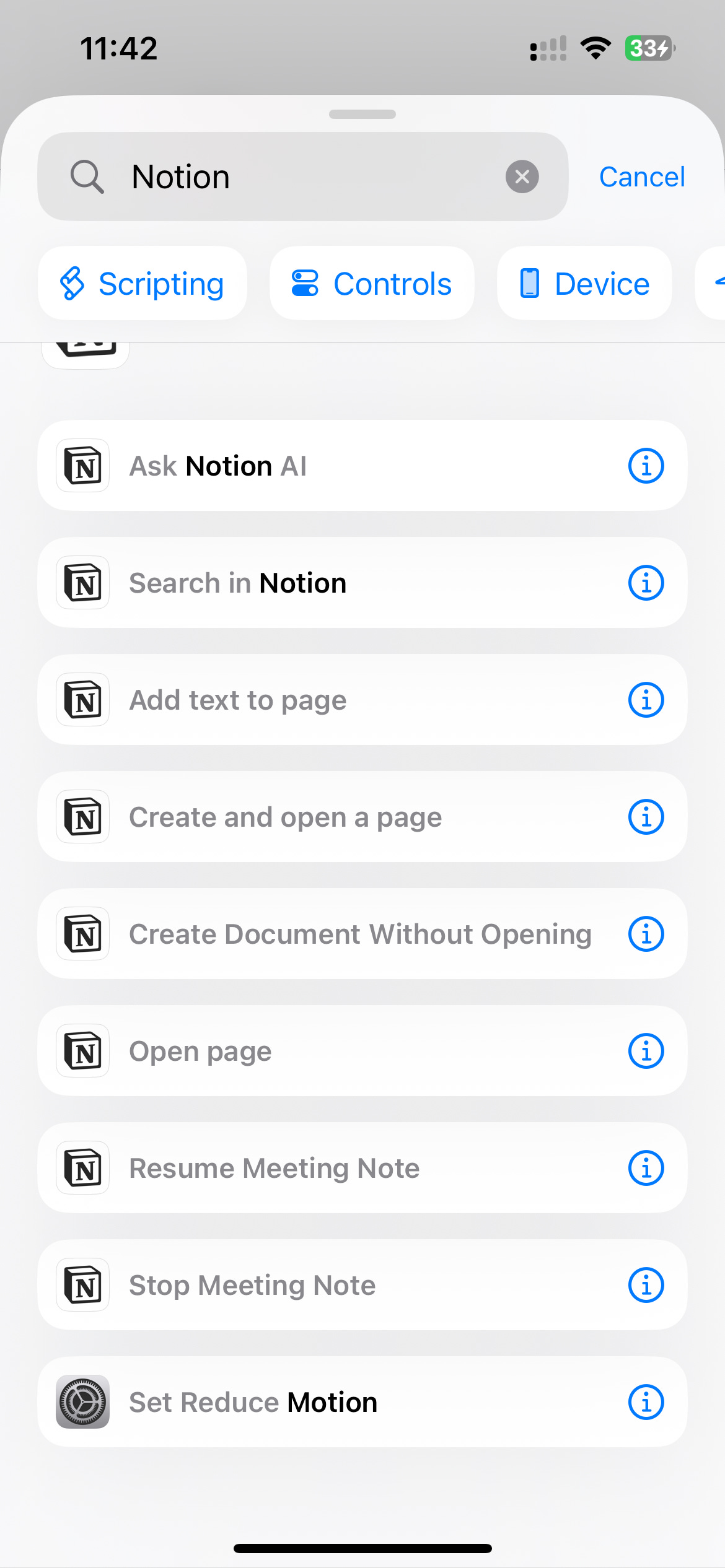Tap the sheet grabber handle

tap(362, 114)
